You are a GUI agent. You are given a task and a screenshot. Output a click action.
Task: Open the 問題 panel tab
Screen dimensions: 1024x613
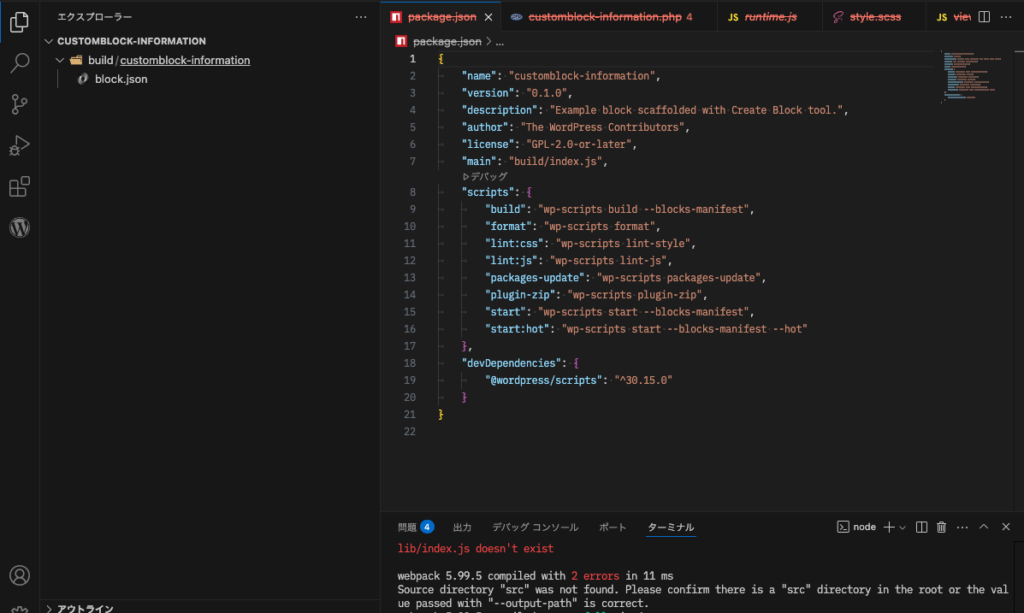tap(407, 527)
